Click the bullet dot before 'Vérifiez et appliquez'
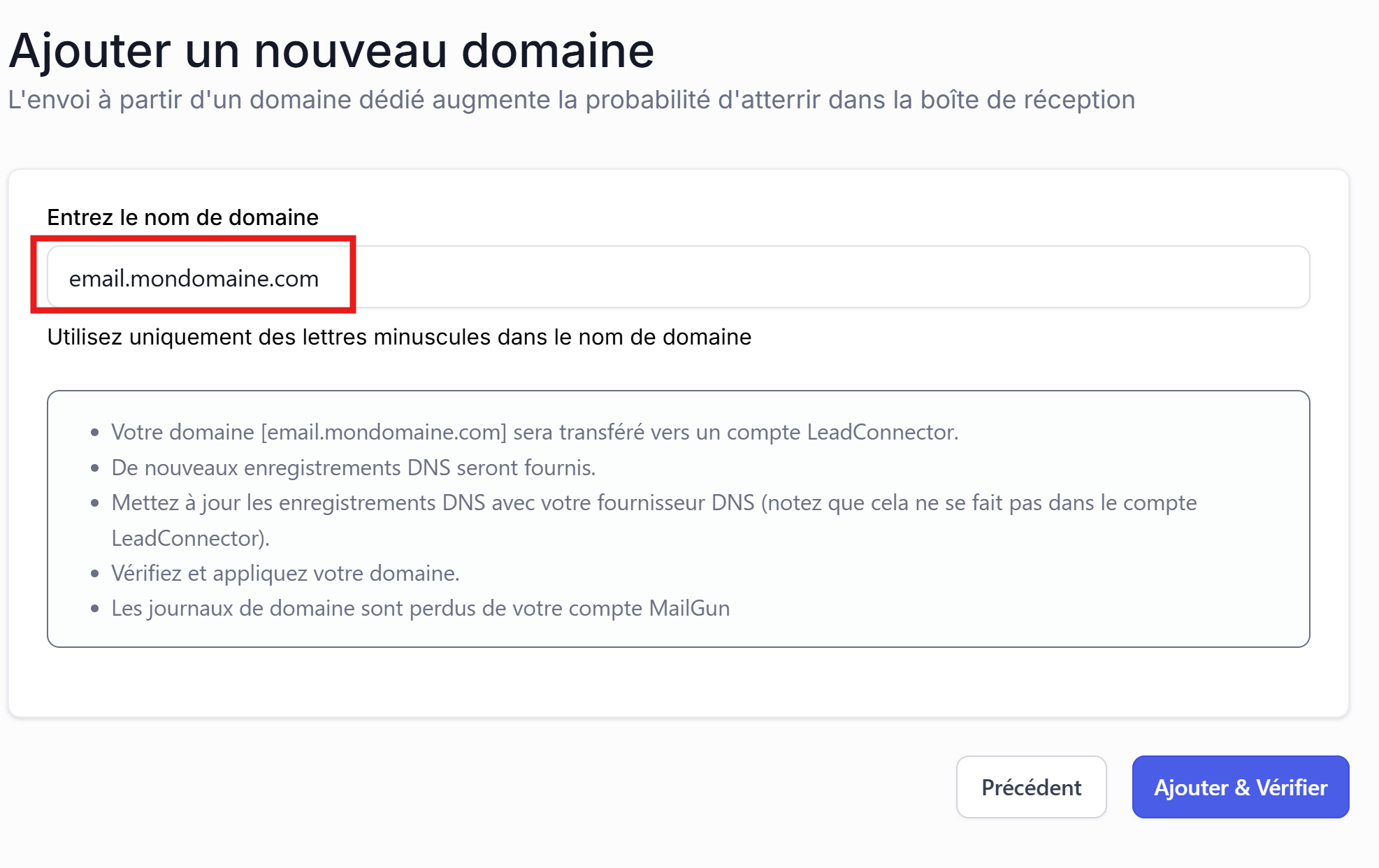Image resolution: width=1379 pixels, height=868 pixels. [x=95, y=574]
